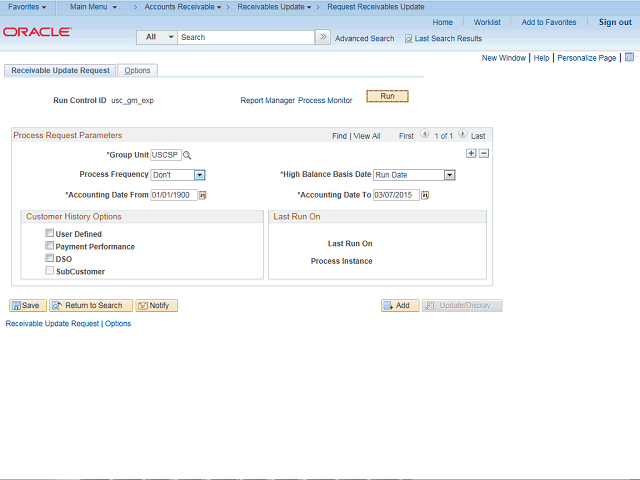Screen dimensions: 640x480
Task: Show next row arrow icon
Action: click(462, 134)
